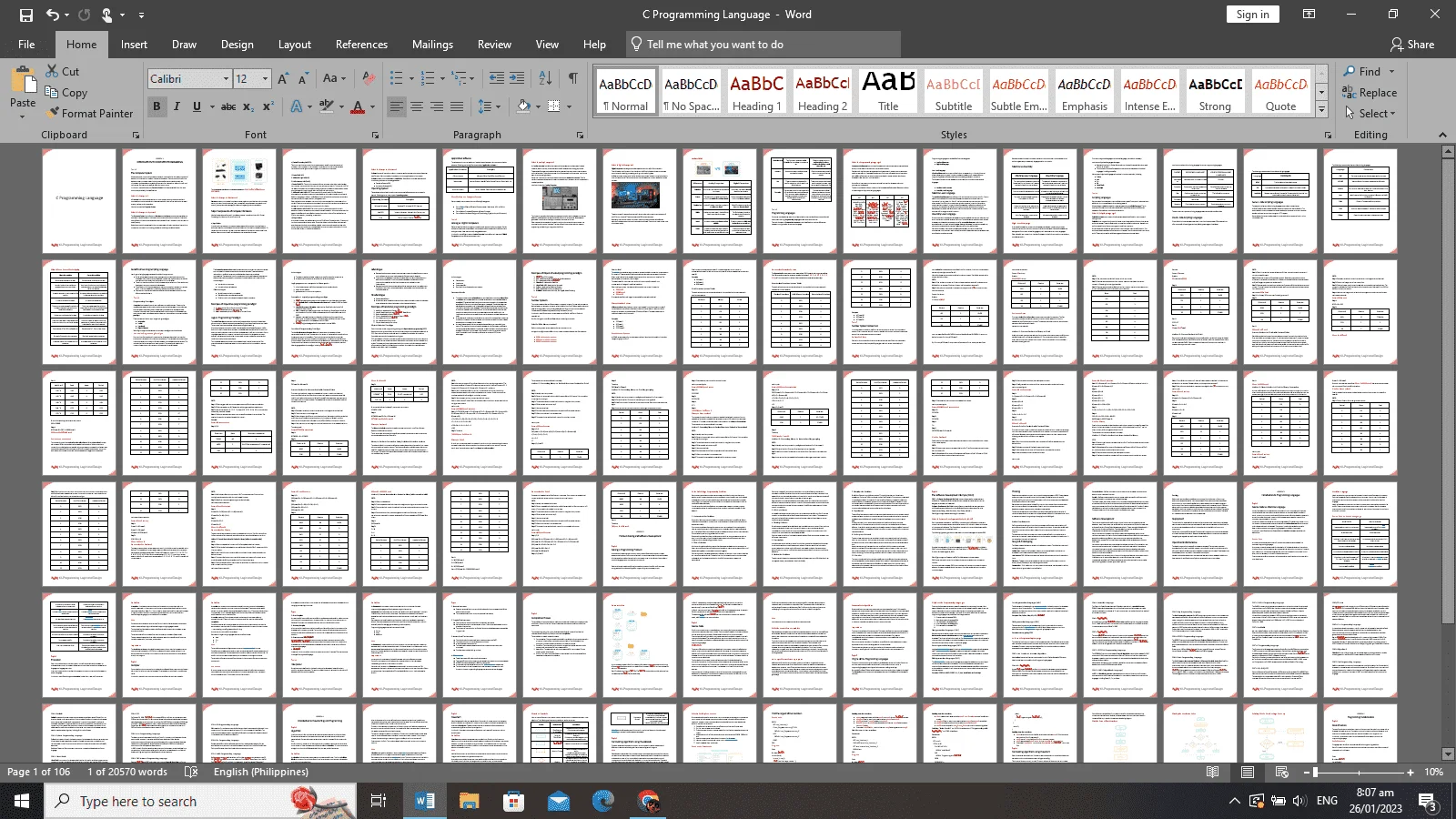
Task: Apply the Heading 1 style
Action: tap(756, 92)
